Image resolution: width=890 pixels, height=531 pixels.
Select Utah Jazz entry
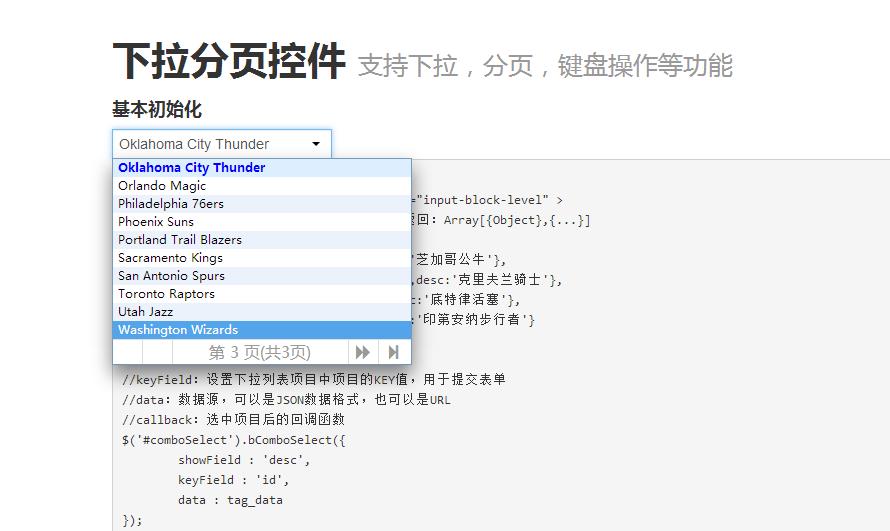click(262, 311)
